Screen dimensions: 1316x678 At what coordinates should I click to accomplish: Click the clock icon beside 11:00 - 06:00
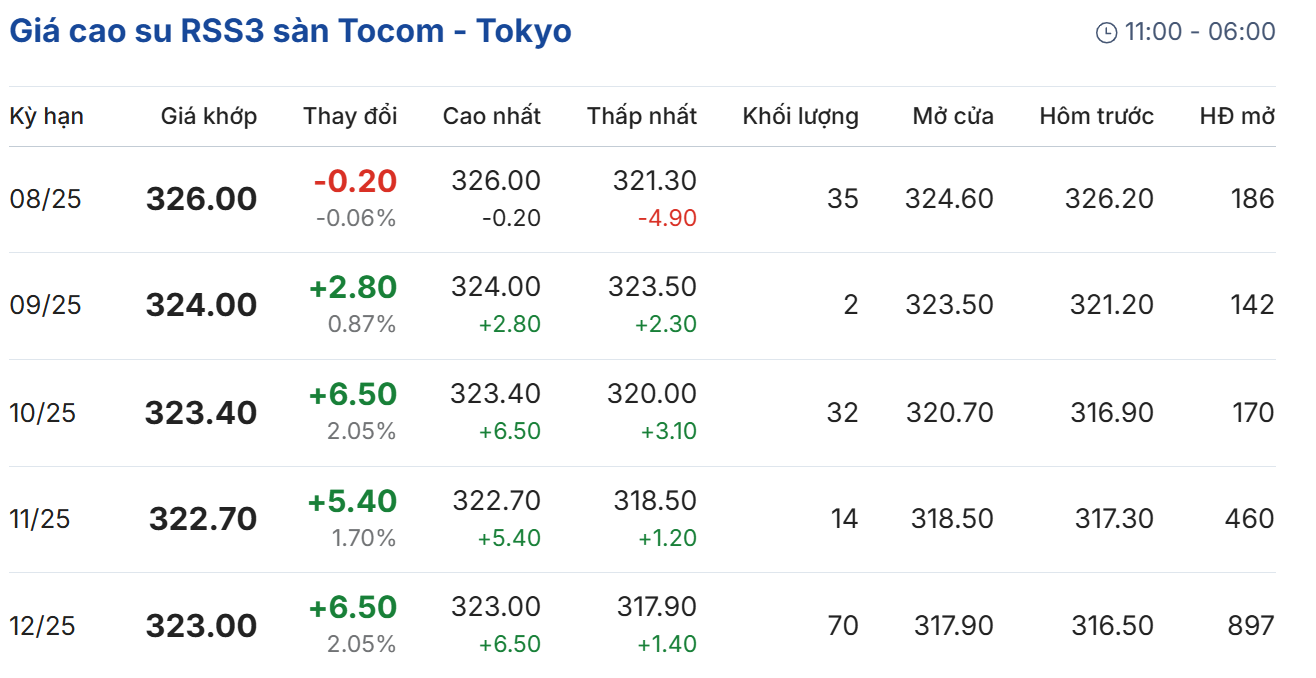1106,33
